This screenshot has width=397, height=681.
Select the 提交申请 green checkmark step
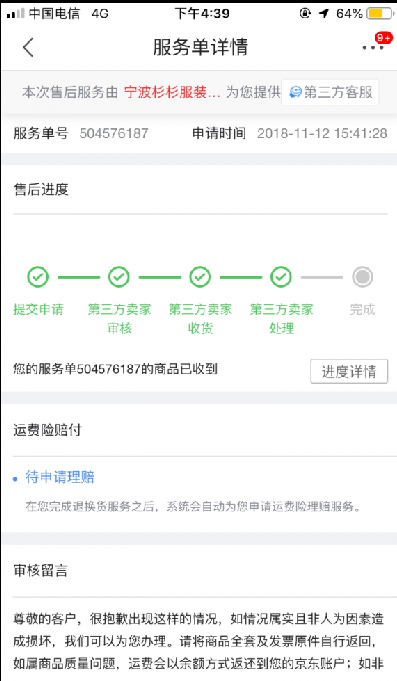click(38, 277)
